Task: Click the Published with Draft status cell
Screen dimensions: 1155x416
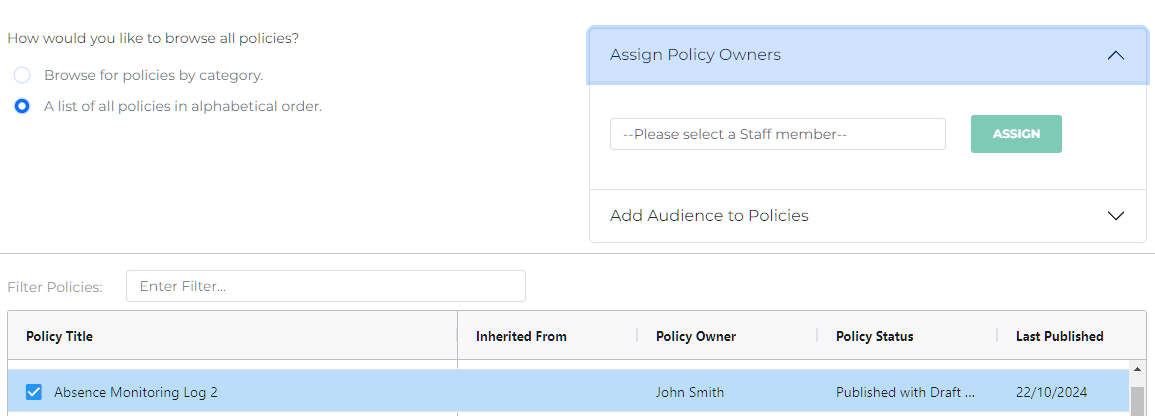Action: pos(905,392)
